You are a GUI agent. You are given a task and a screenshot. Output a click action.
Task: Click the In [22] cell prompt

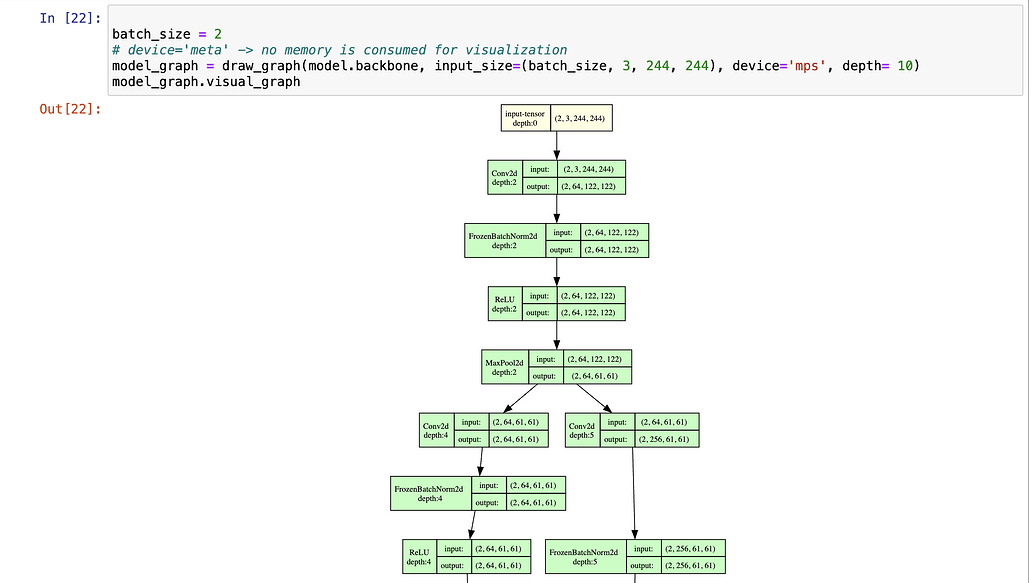tap(69, 18)
